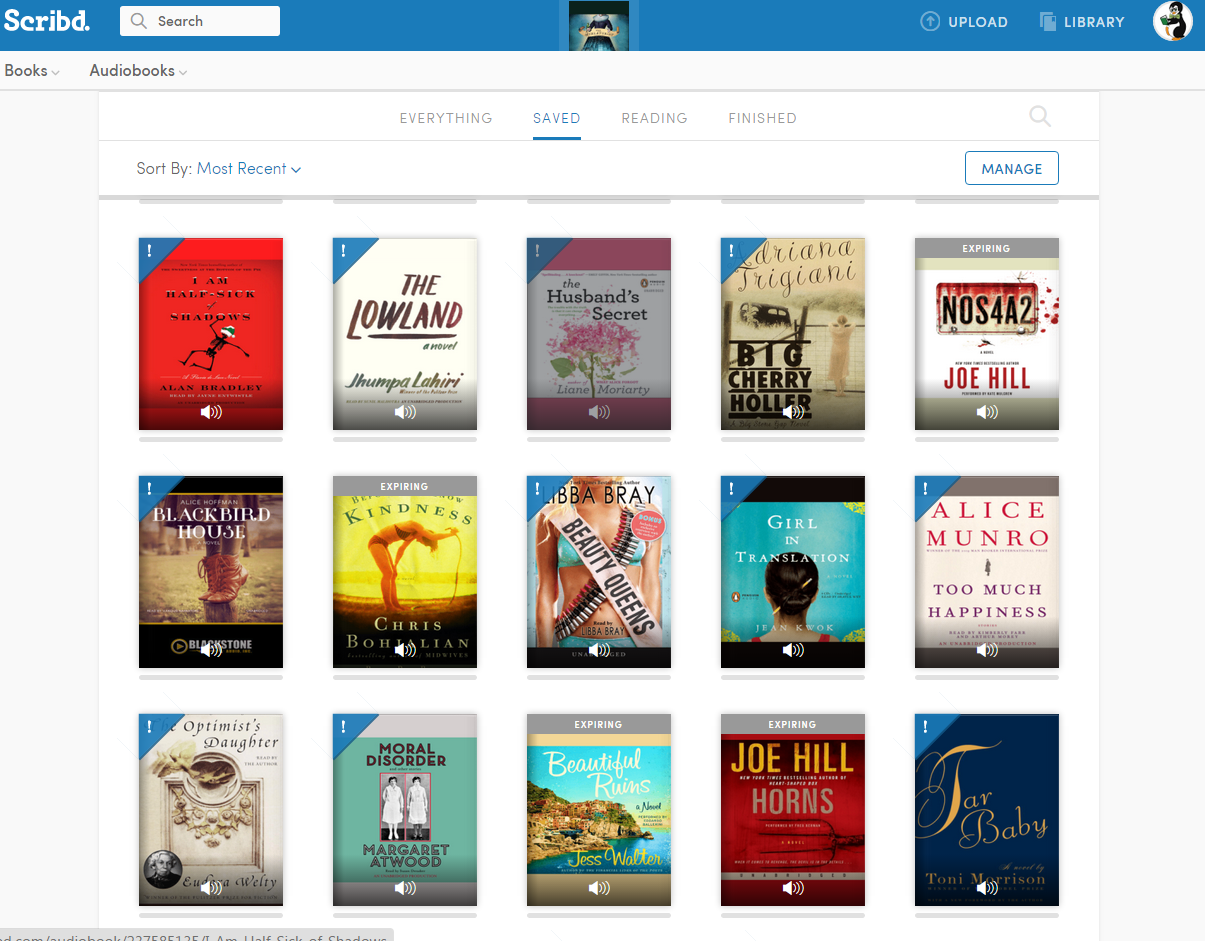Switch to the Everything tab
The height and width of the screenshot is (941, 1205).
[x=446, y=118]
